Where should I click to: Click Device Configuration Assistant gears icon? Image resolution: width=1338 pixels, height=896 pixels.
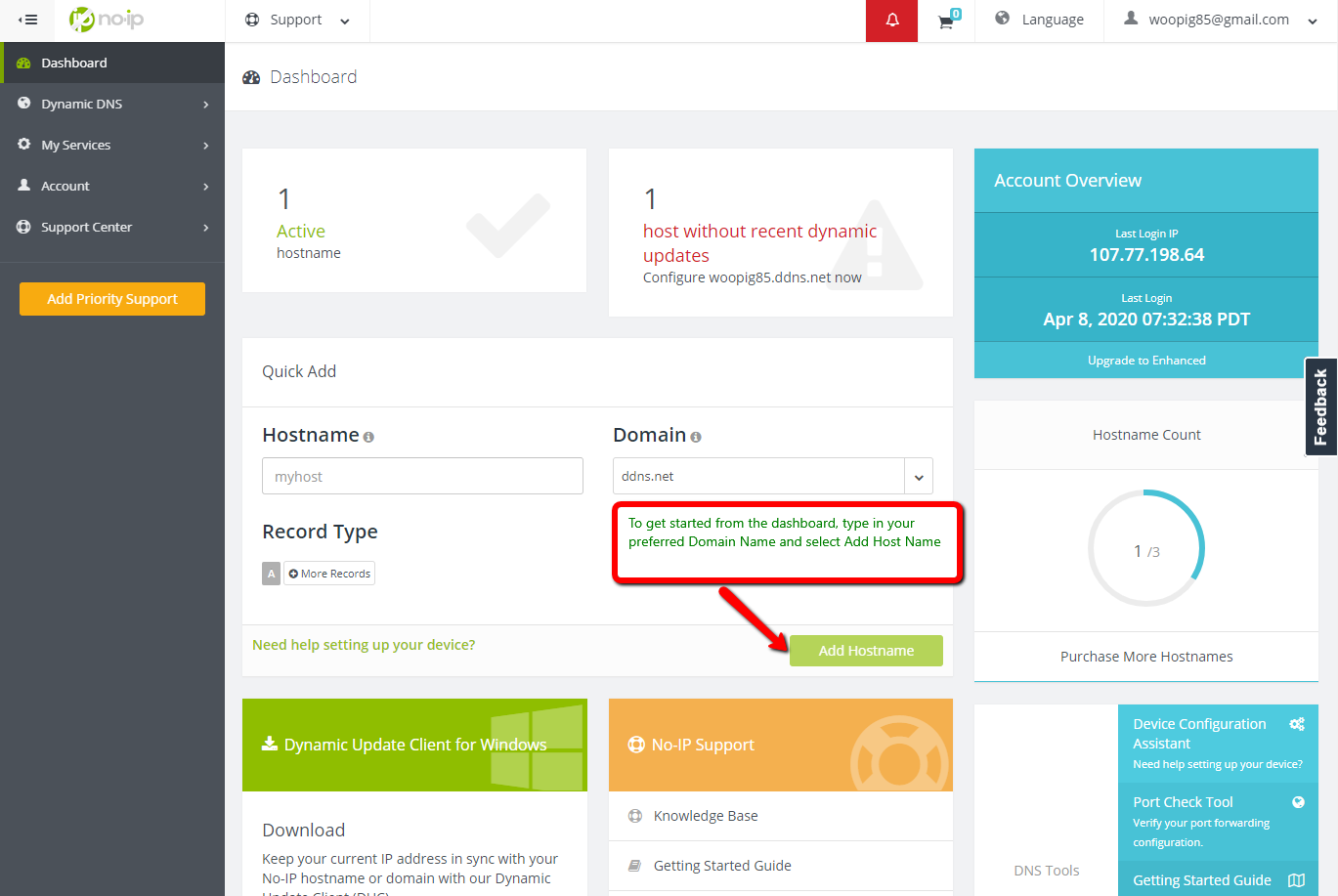[x=1297, y=724]
